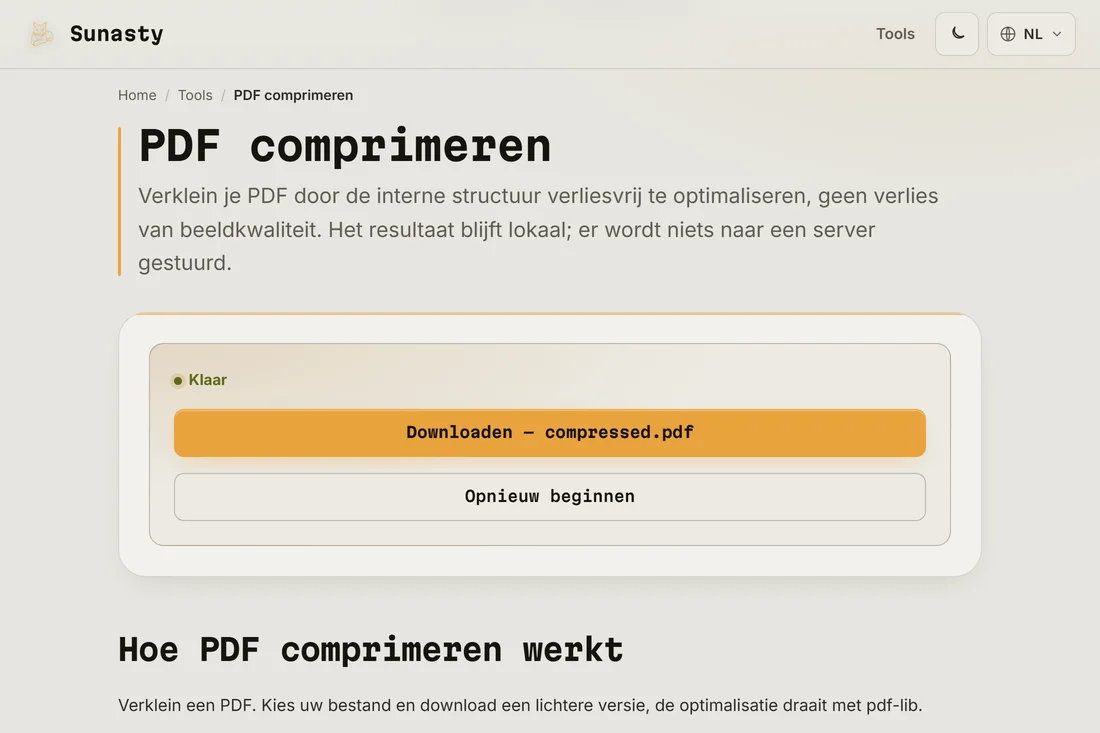Click the Sunasty cat logo icon
1100x733 pixels.
(41, 34)
